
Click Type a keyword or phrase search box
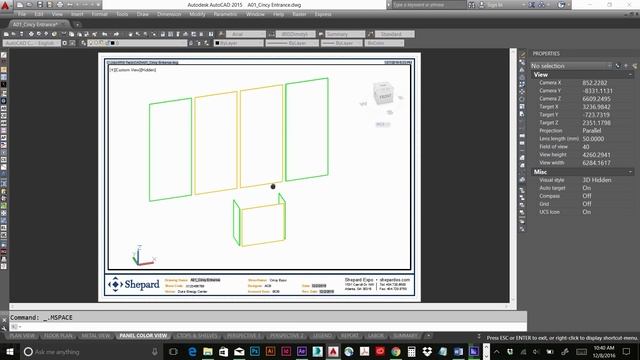(429, 5)
